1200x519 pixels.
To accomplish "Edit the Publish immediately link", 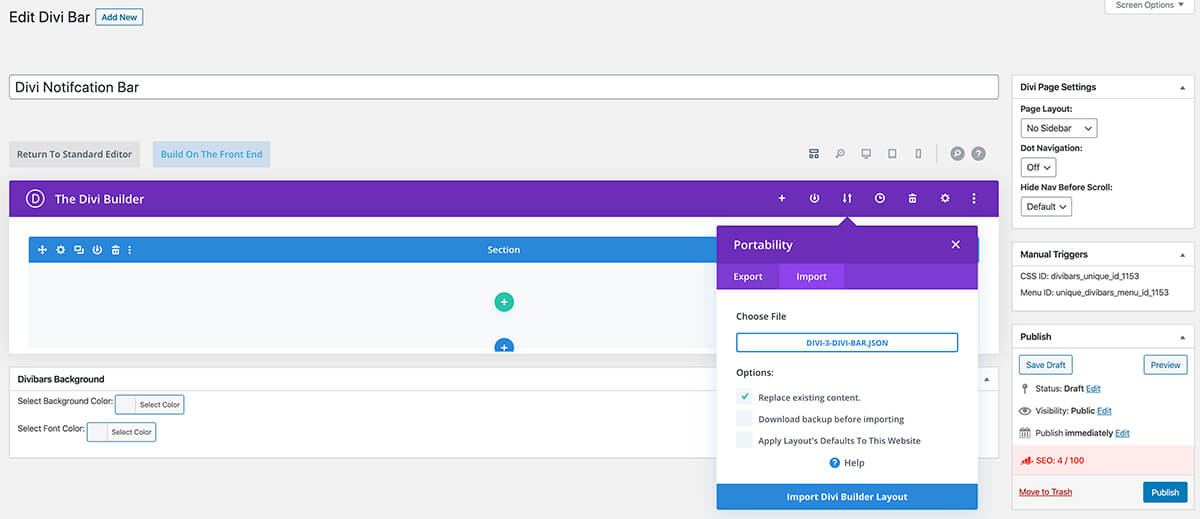I will pyautogui.click(x=1122, y=433).
